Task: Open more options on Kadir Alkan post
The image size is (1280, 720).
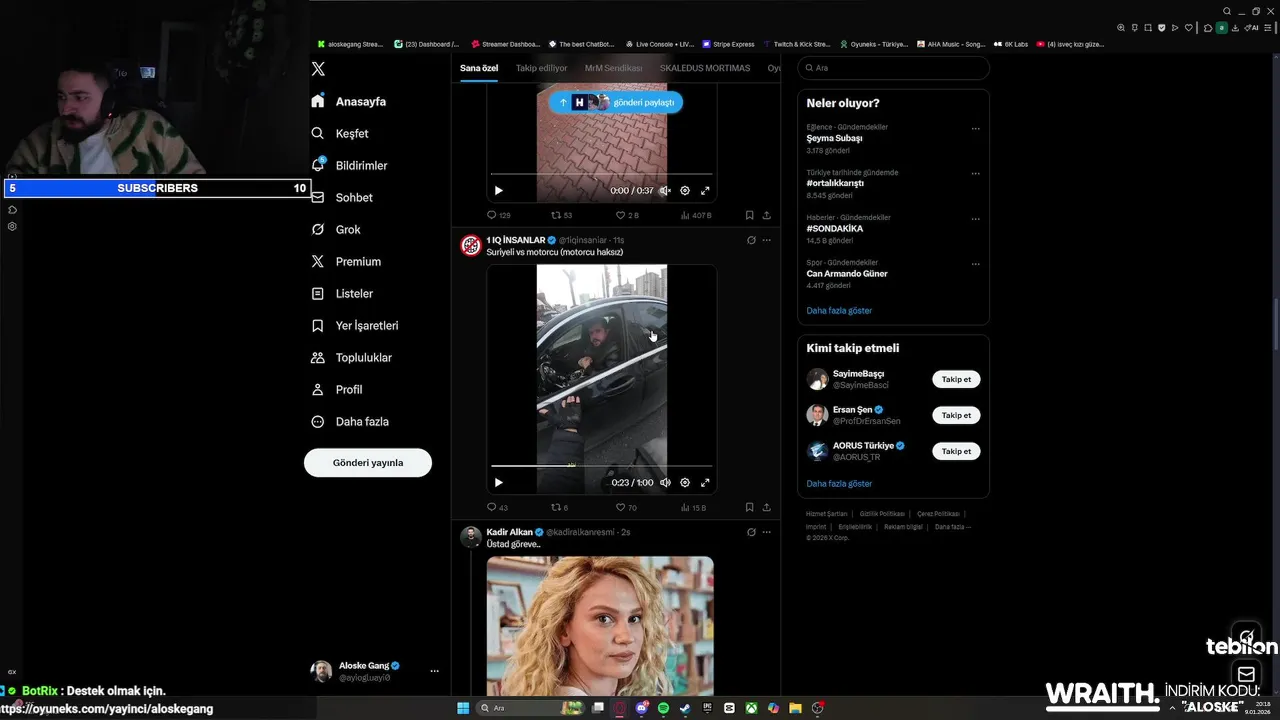Action: [767, 532]
